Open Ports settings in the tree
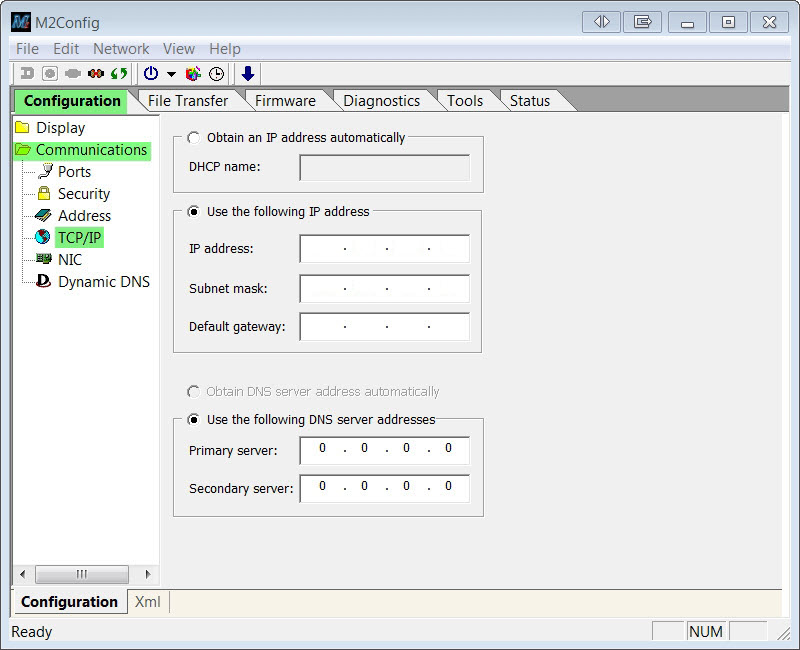 tap(74, 172)
